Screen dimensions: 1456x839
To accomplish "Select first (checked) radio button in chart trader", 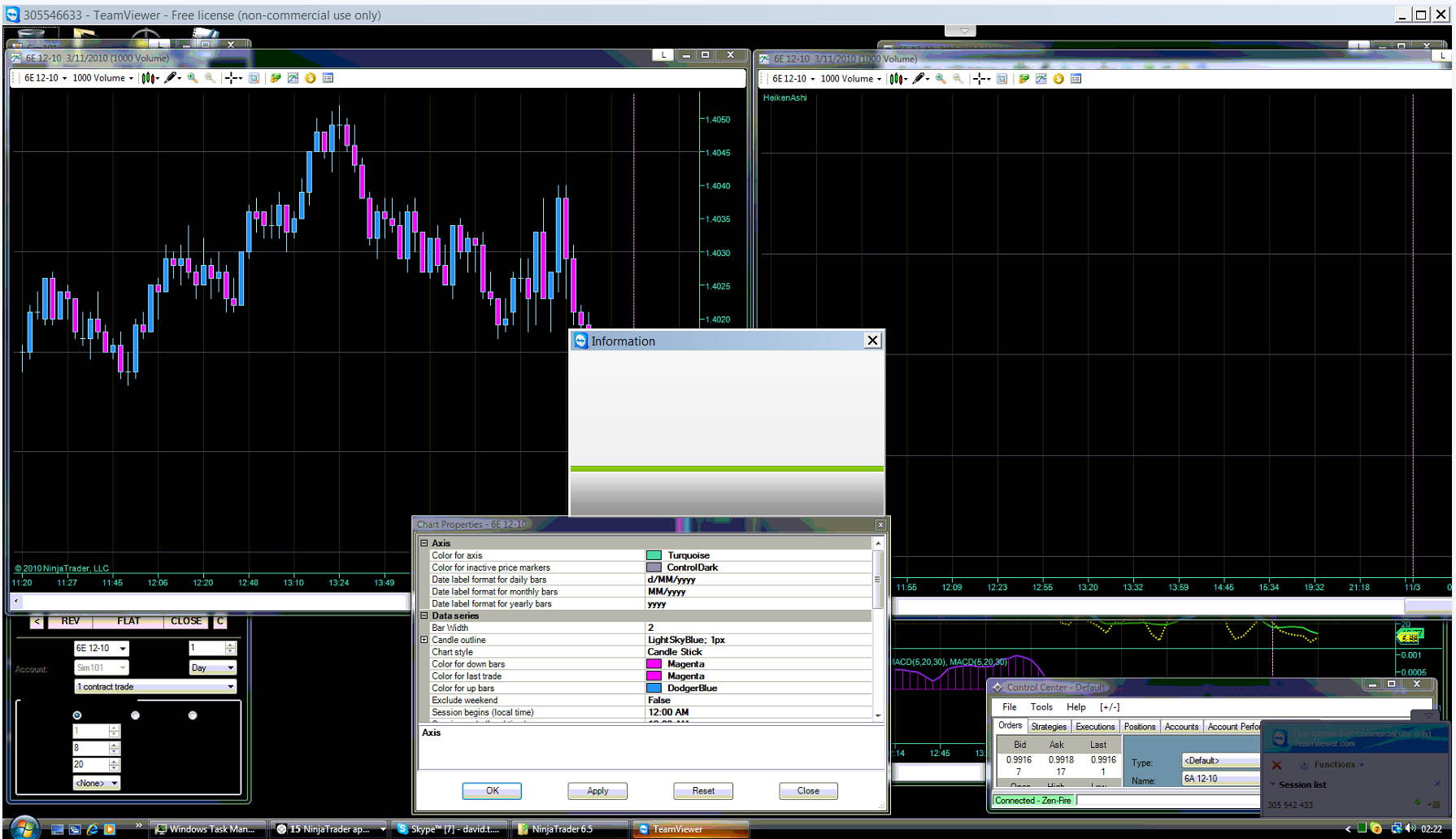I will coord(77,715).
